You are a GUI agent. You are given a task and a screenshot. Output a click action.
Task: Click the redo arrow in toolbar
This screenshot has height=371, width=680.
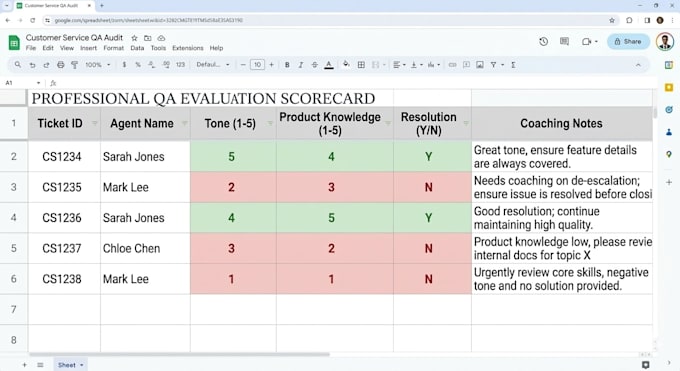[x=46, y=65]
